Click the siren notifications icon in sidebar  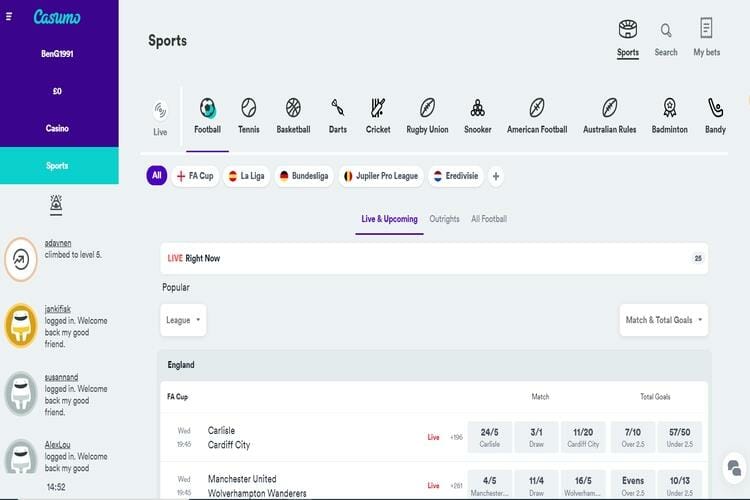point(56,204)
